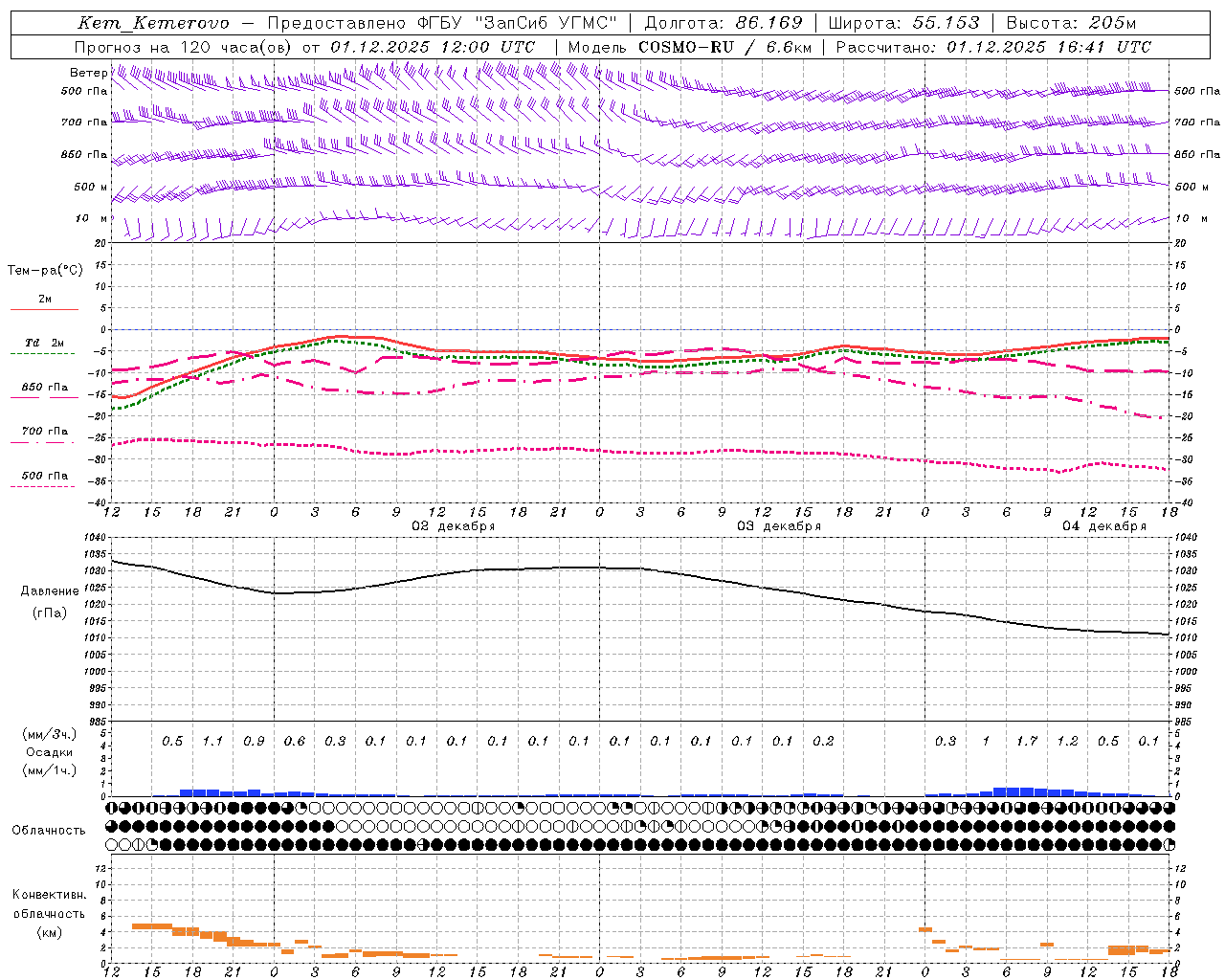Click the "Ветер" wind panel label

coord(88,73)
